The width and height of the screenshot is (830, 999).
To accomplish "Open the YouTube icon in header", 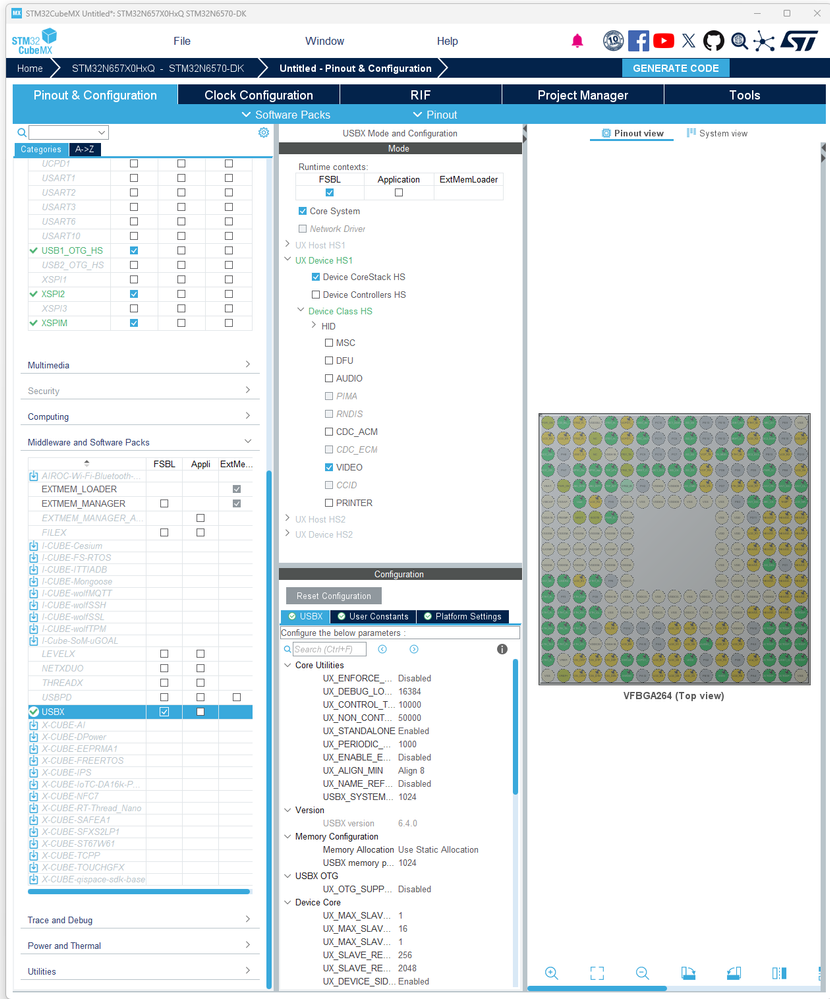I will point(663,41).
